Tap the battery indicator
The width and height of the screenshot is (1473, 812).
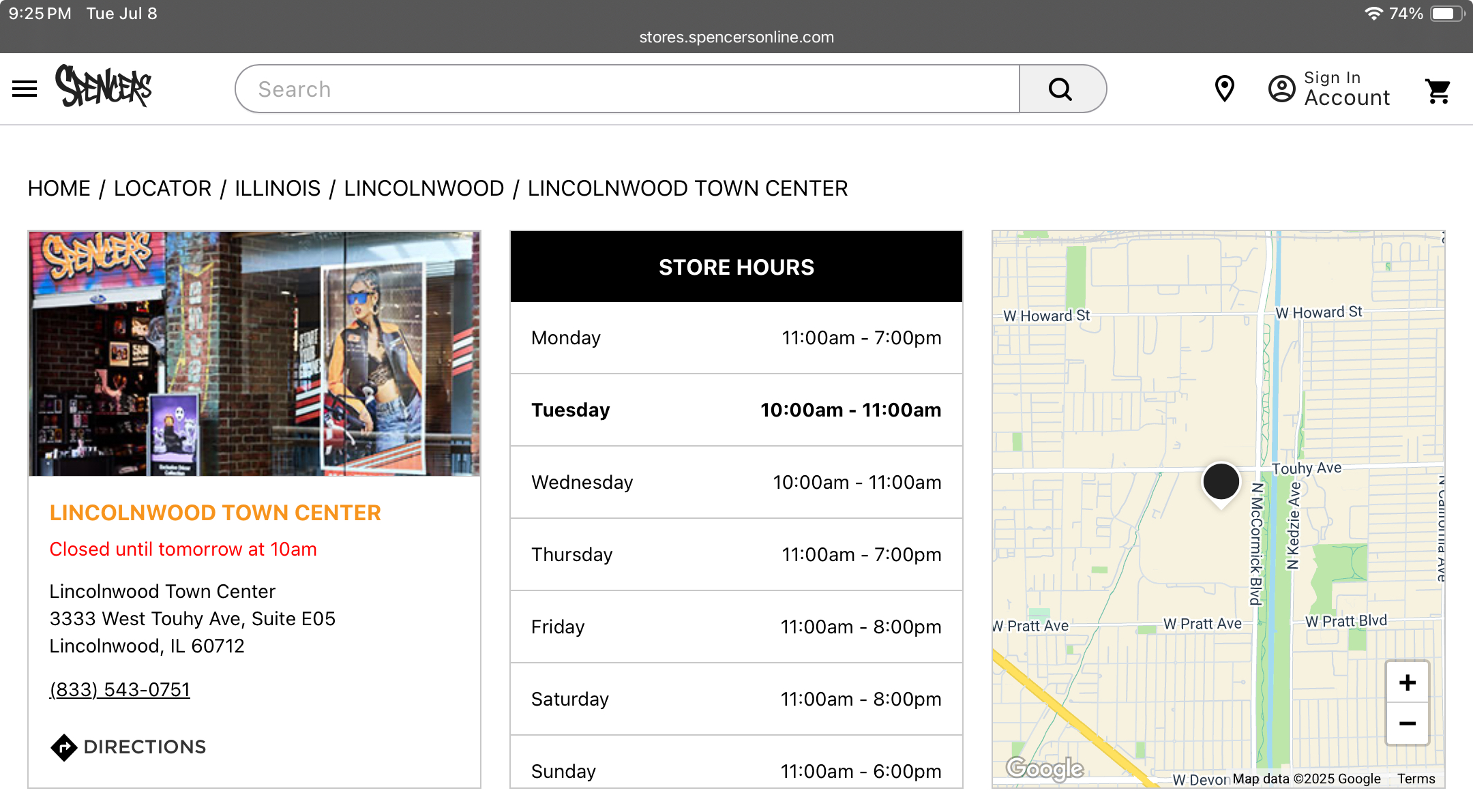pyautogui.click(x=1447, y=14)
